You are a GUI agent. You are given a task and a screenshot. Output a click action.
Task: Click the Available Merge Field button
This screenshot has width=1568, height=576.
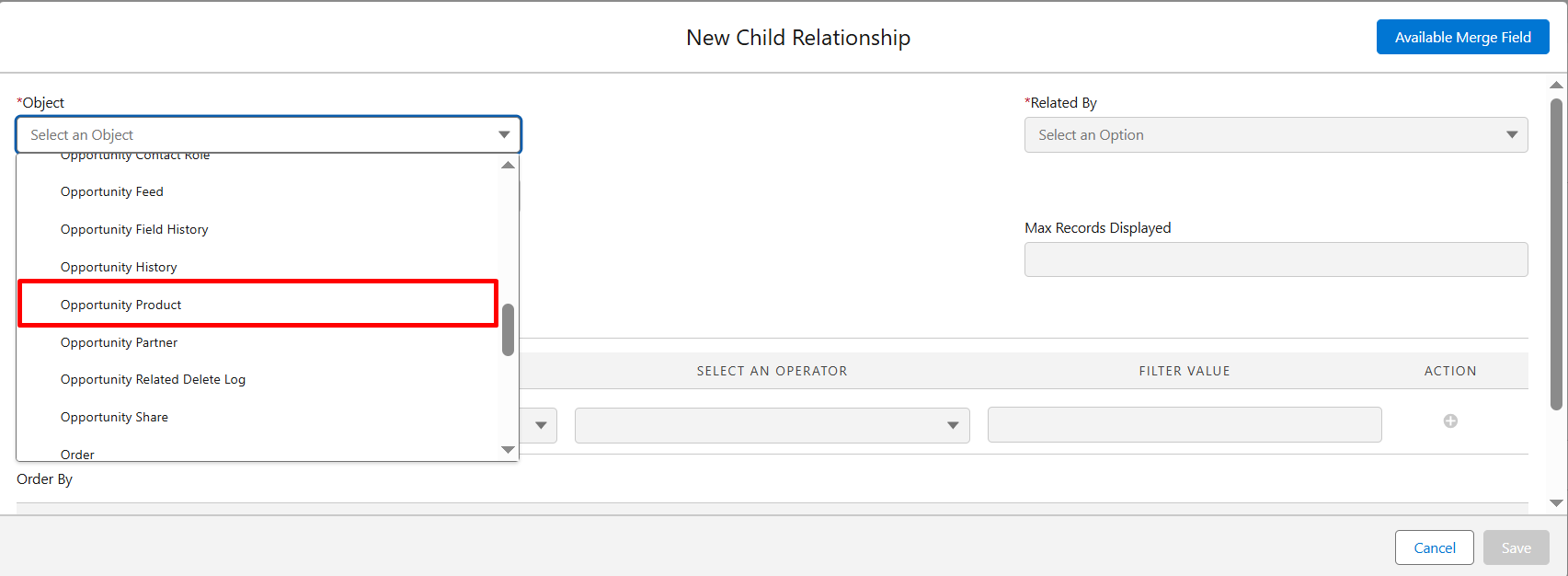(x=1462, y=38)
